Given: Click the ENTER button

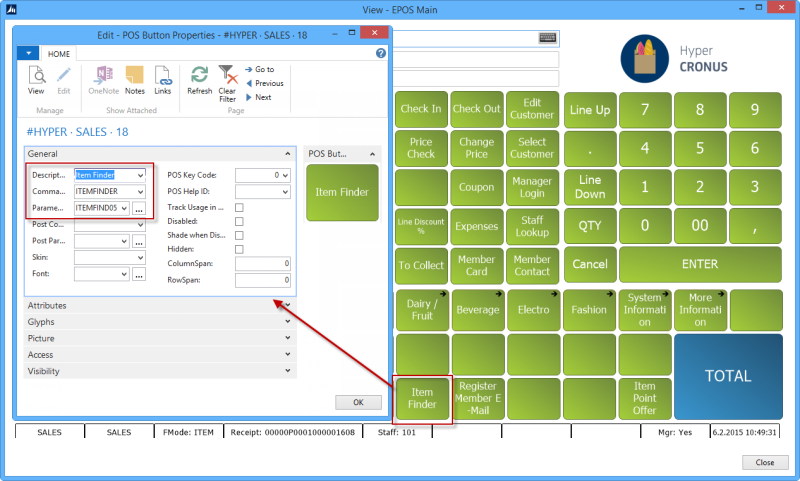Looking at the screenshot, I should (700, 264).
